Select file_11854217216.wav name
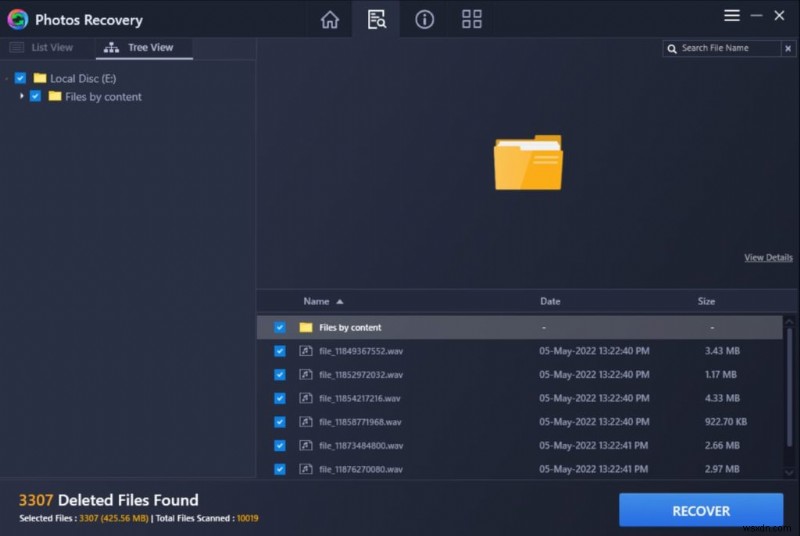800x536 pixels. coord(360,398)
